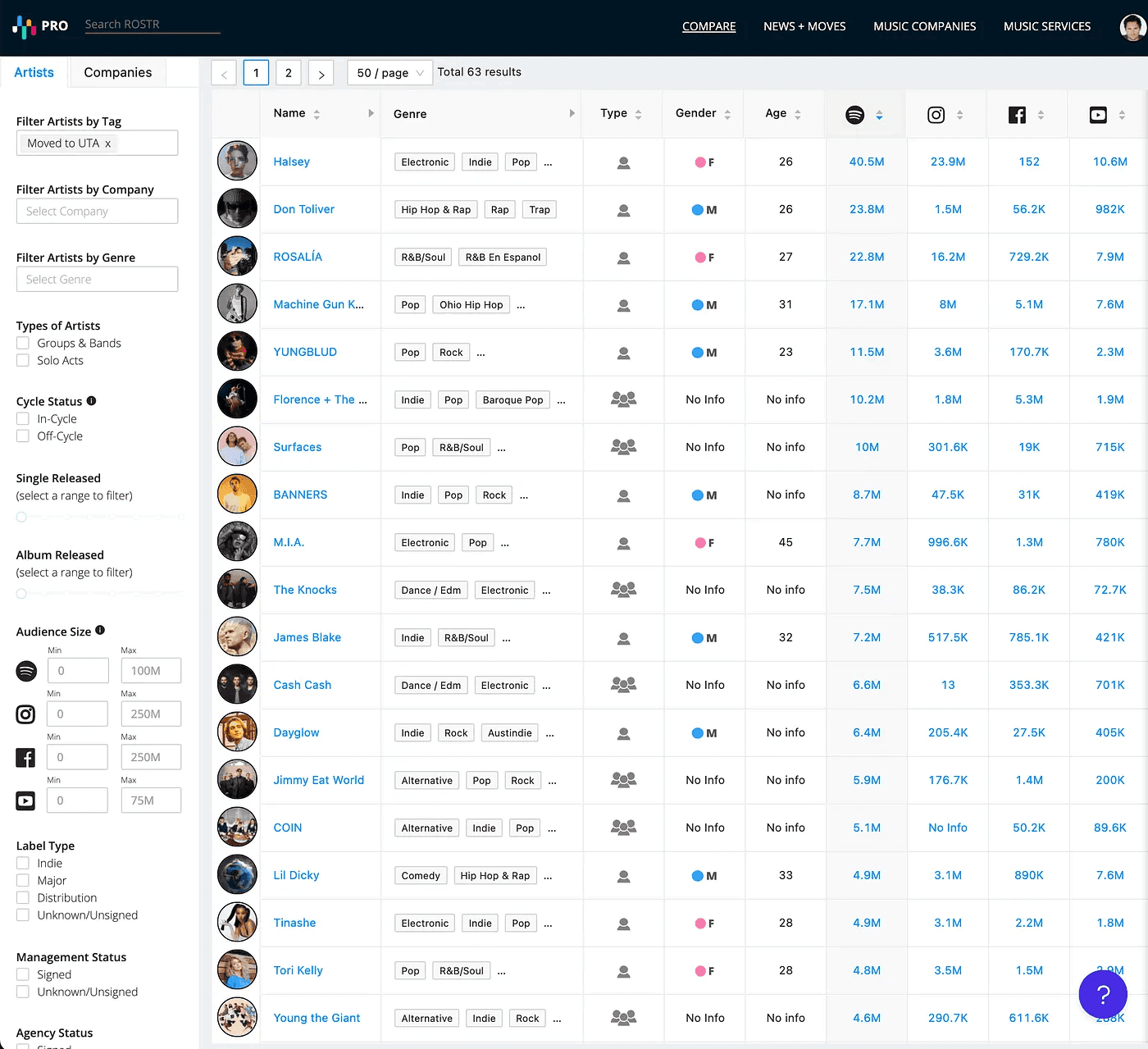
Task: Click the ROSTR PRO logo
Action: [40, 26]
